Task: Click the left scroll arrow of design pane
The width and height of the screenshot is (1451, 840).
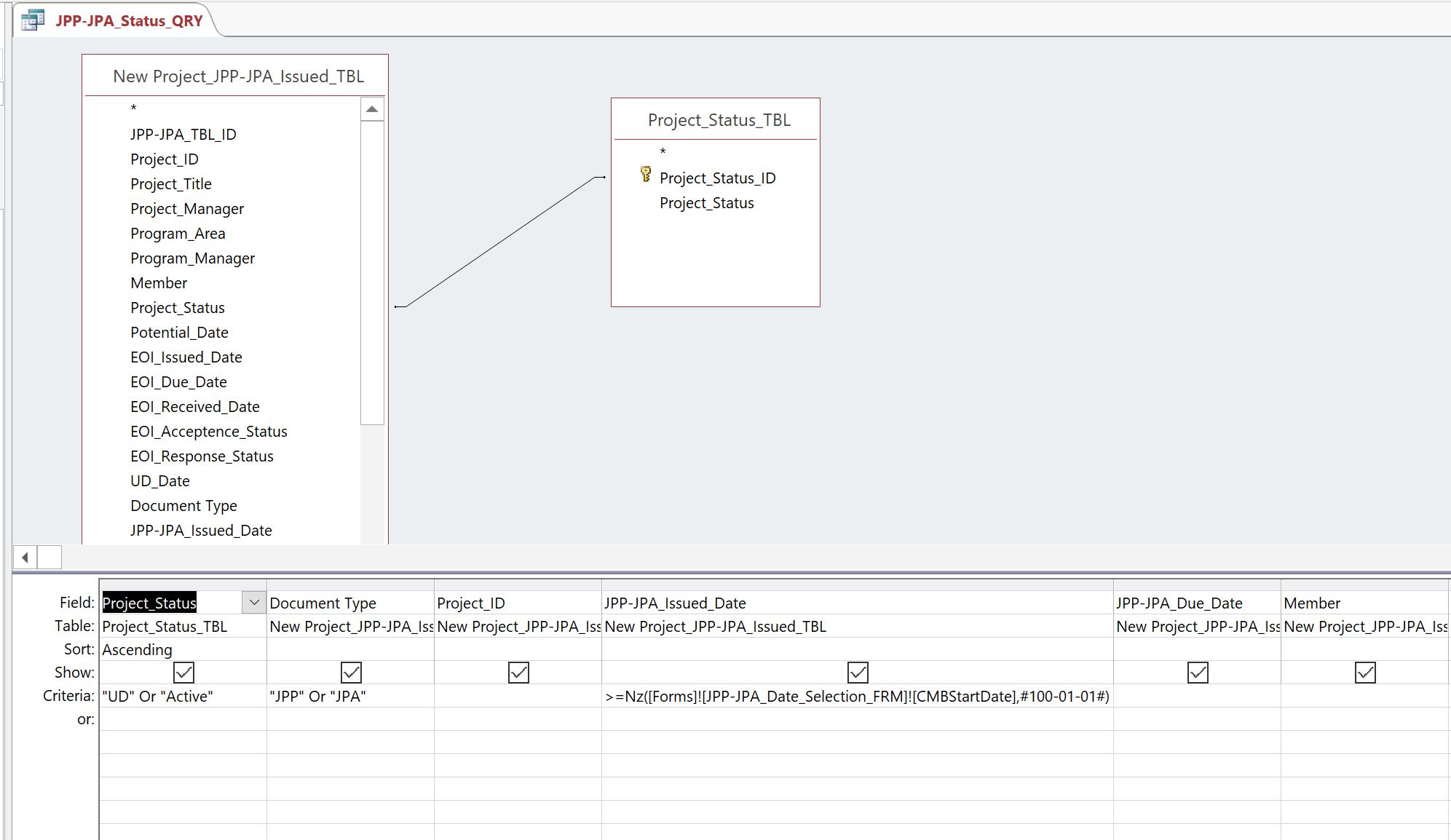Action: [x=25, y=558]
